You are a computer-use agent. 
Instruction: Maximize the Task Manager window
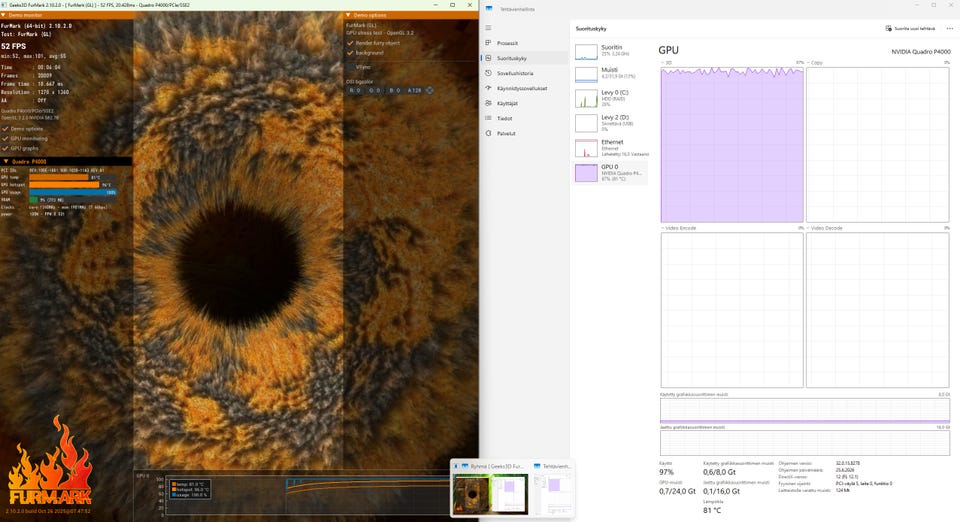pyautogui.click(x=934, y=5)
